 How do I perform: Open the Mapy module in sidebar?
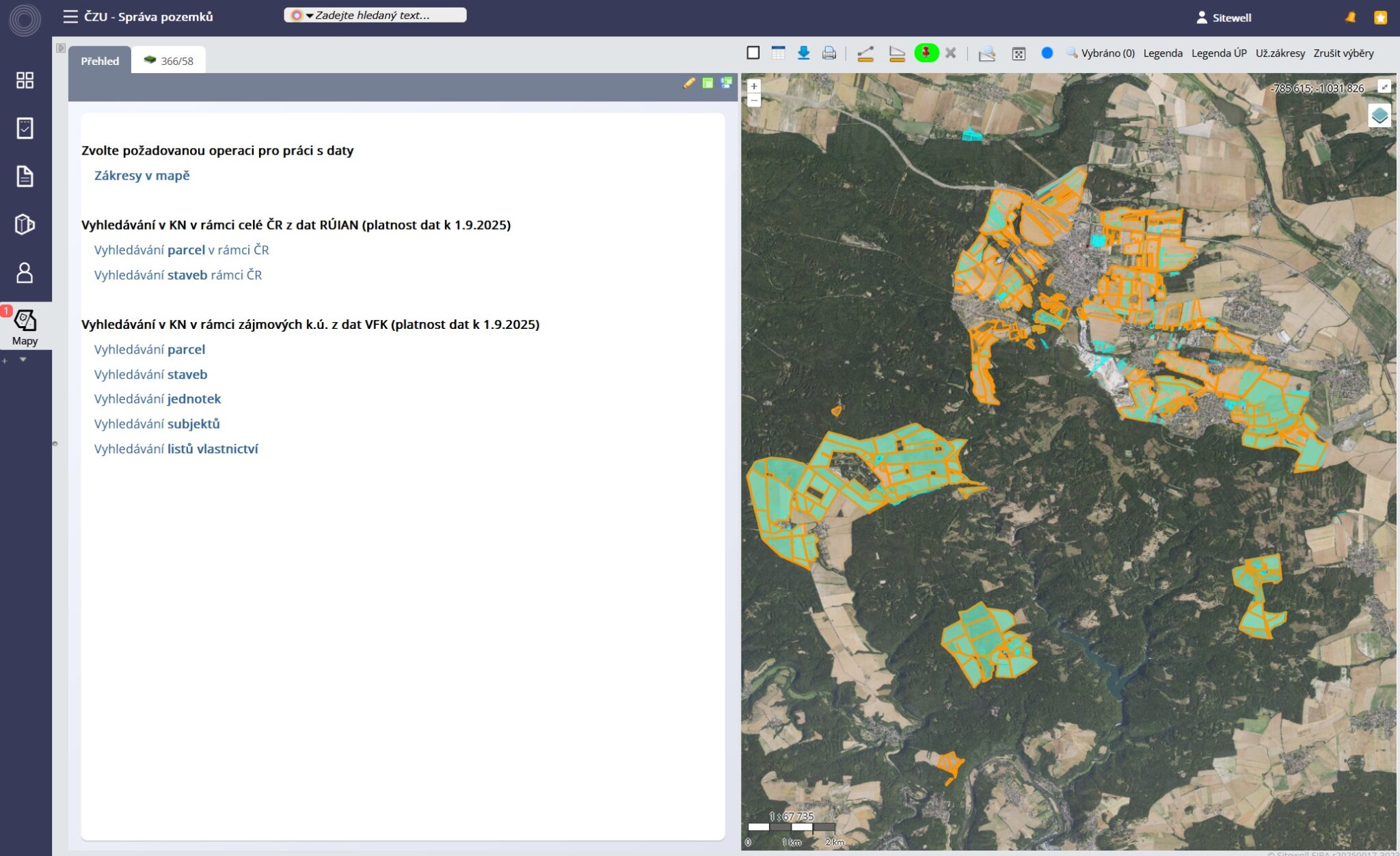coord(25,327)
